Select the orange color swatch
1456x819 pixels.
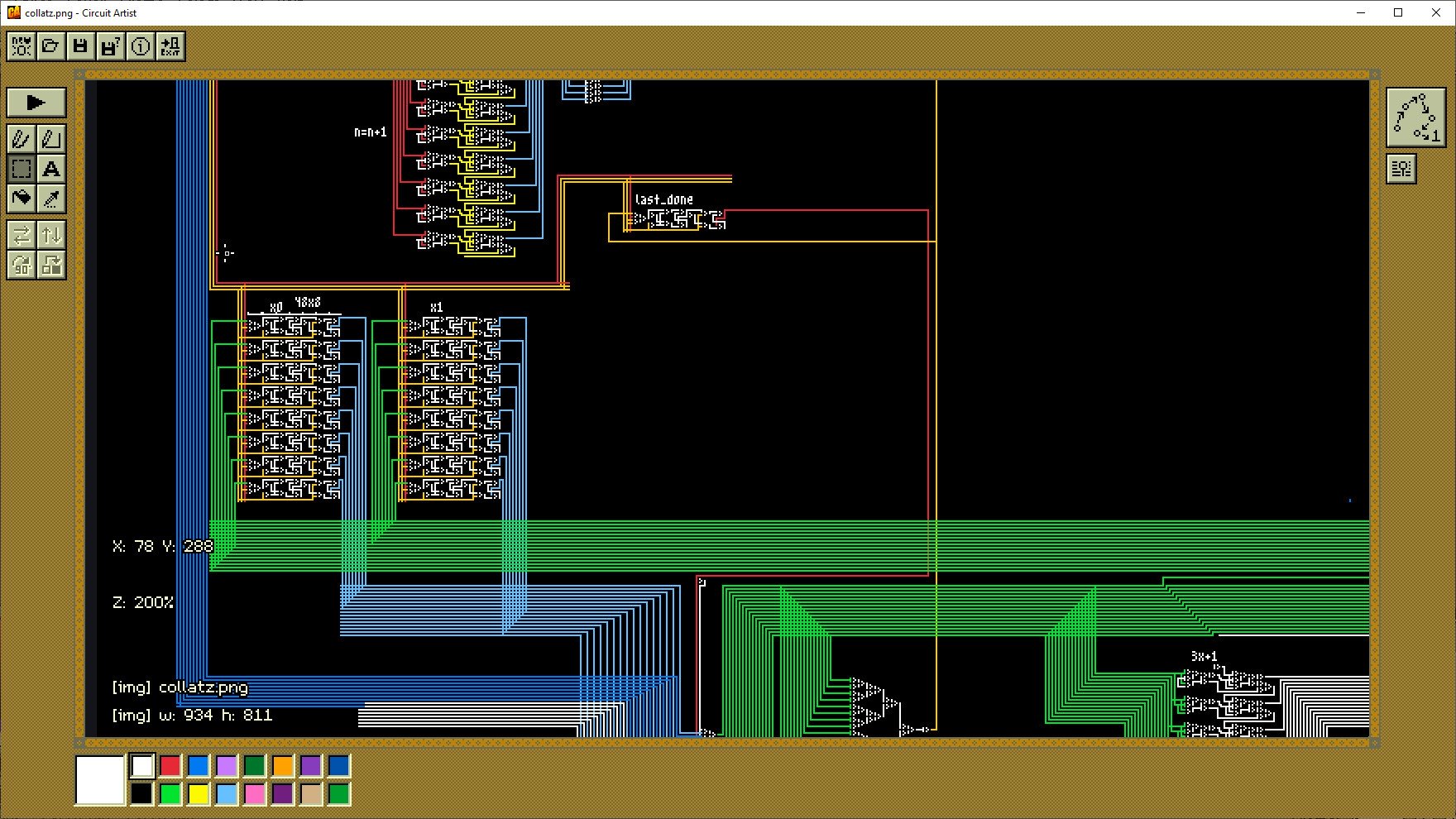pyautogui.click(x=283, y=766)
